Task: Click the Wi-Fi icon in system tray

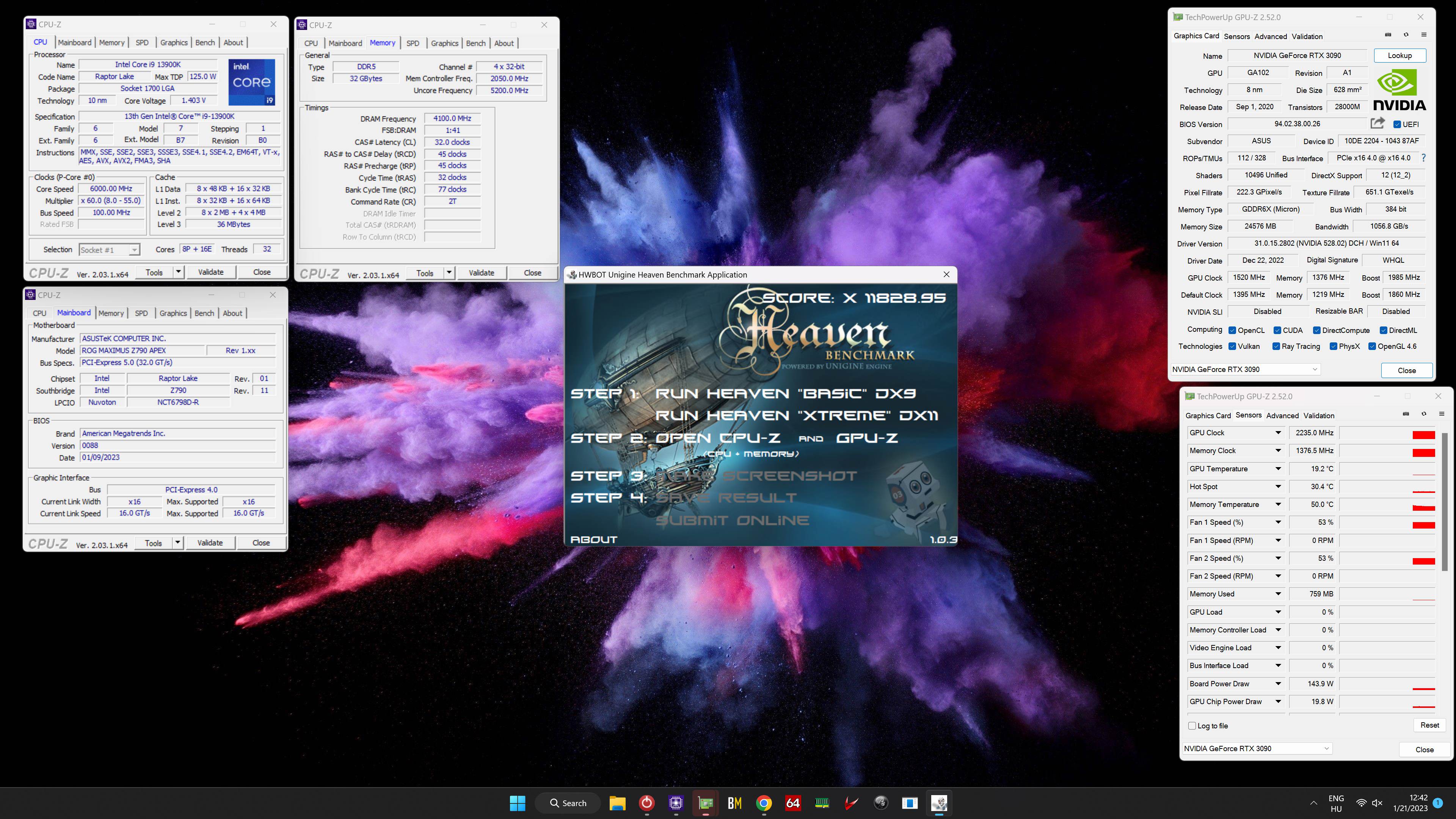Action: point(1362,803)
